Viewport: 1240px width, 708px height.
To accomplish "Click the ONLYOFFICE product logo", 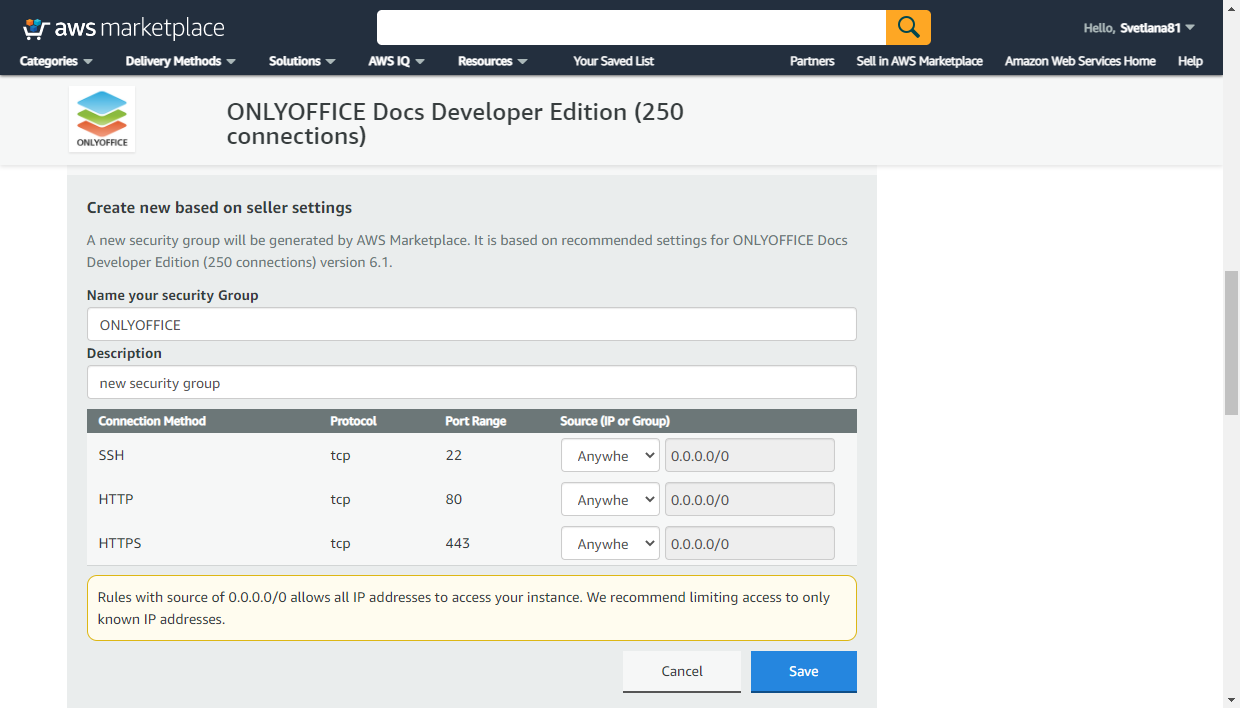I will click(101, 117).
